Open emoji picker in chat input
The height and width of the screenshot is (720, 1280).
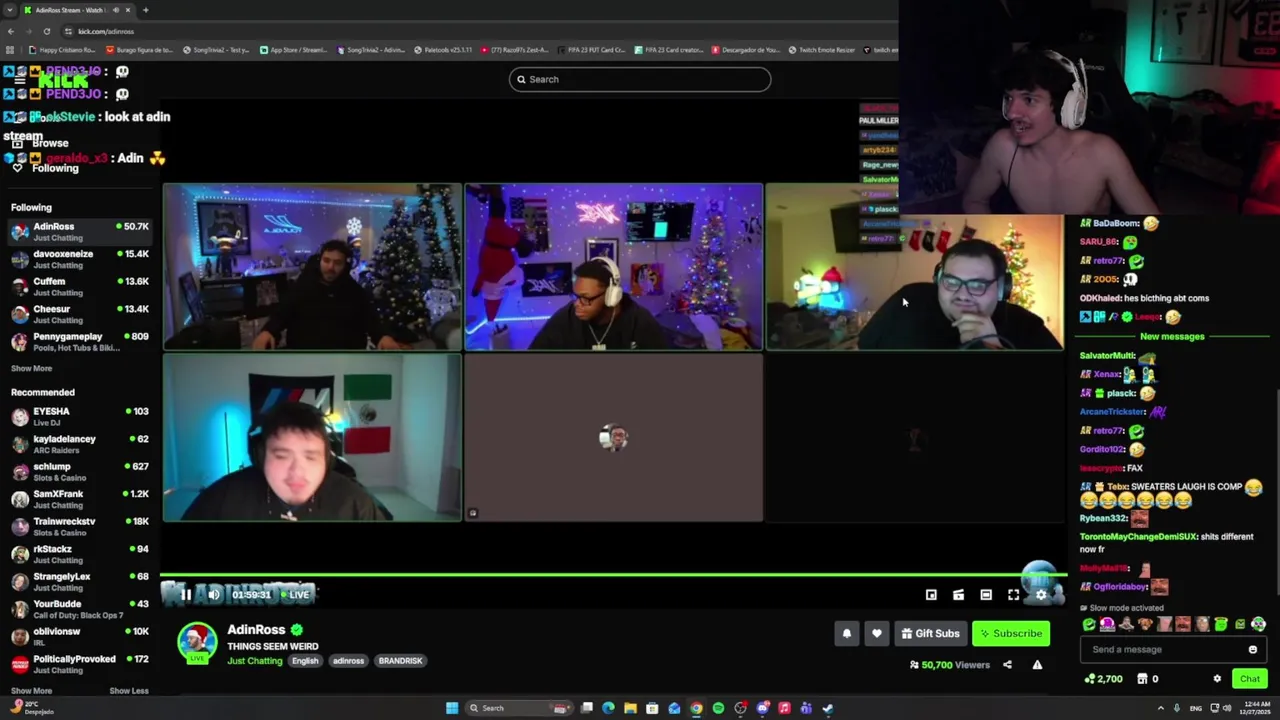(1252, 649)
